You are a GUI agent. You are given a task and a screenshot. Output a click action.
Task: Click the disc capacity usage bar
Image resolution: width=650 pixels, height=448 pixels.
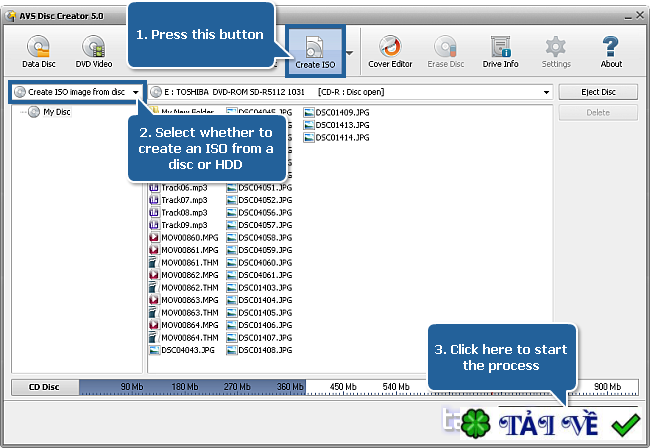pos(359,387)
